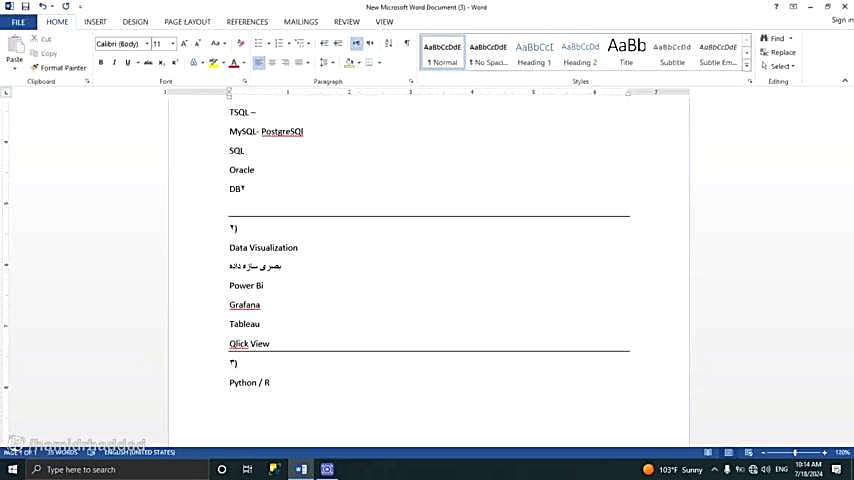Open Paragraph dialog launcher
Image resolution: width=854 pixels, height=480 pixels.
[x=411, y=81]
